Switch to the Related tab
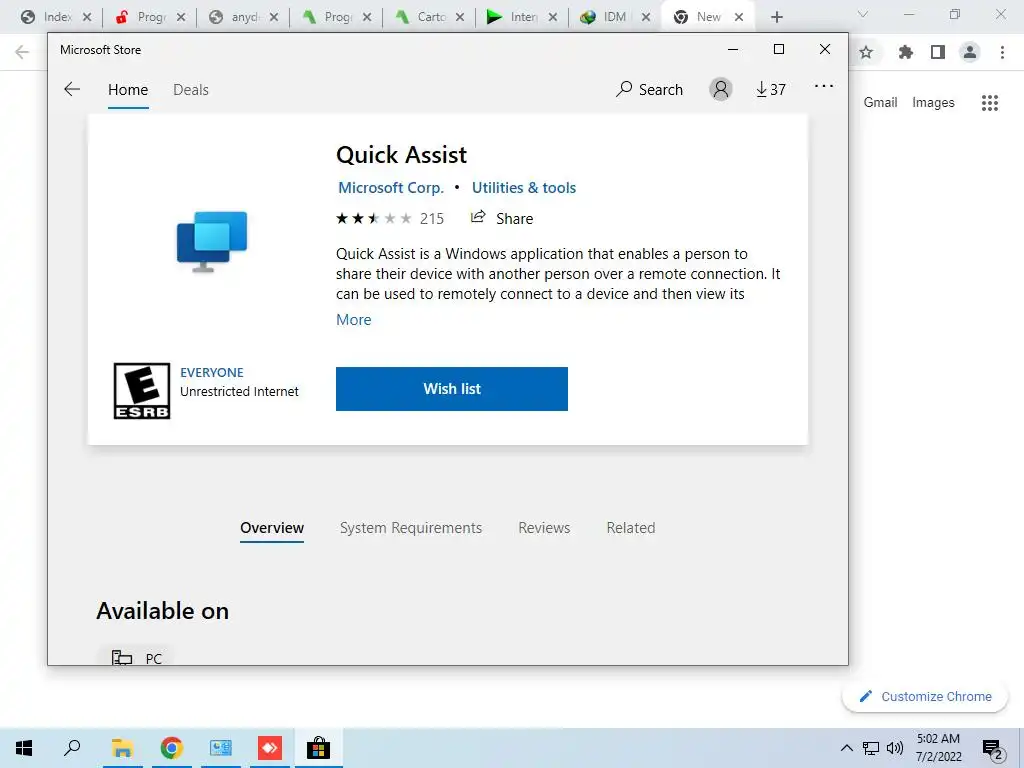This screenshot has height=768, width=1024. click(631, 528)
